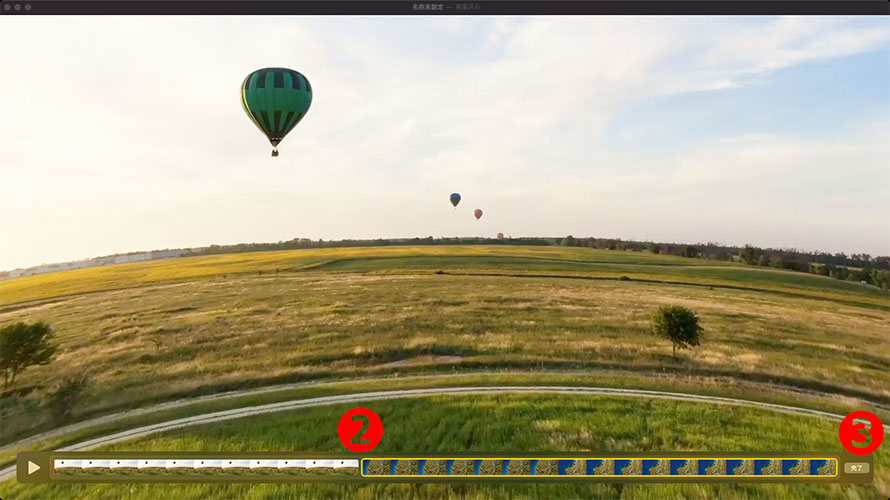This screenshot has width=890, height=500.
Task: Select the first clip with sky thumbnails
Action: (x=206, y=467)
